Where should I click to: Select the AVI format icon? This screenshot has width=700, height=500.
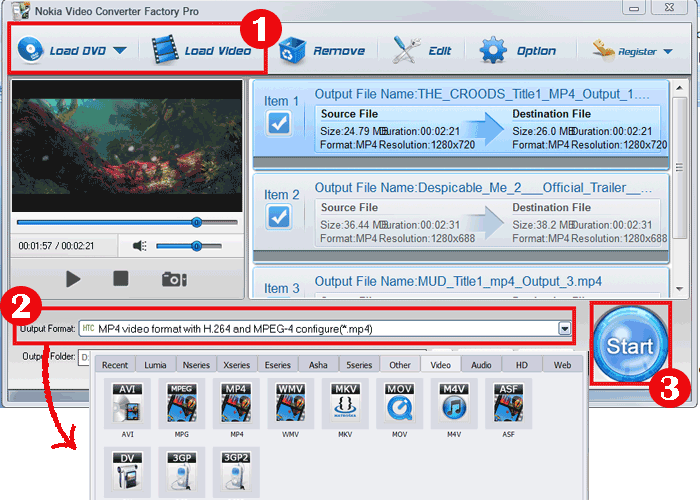point(127,404)
